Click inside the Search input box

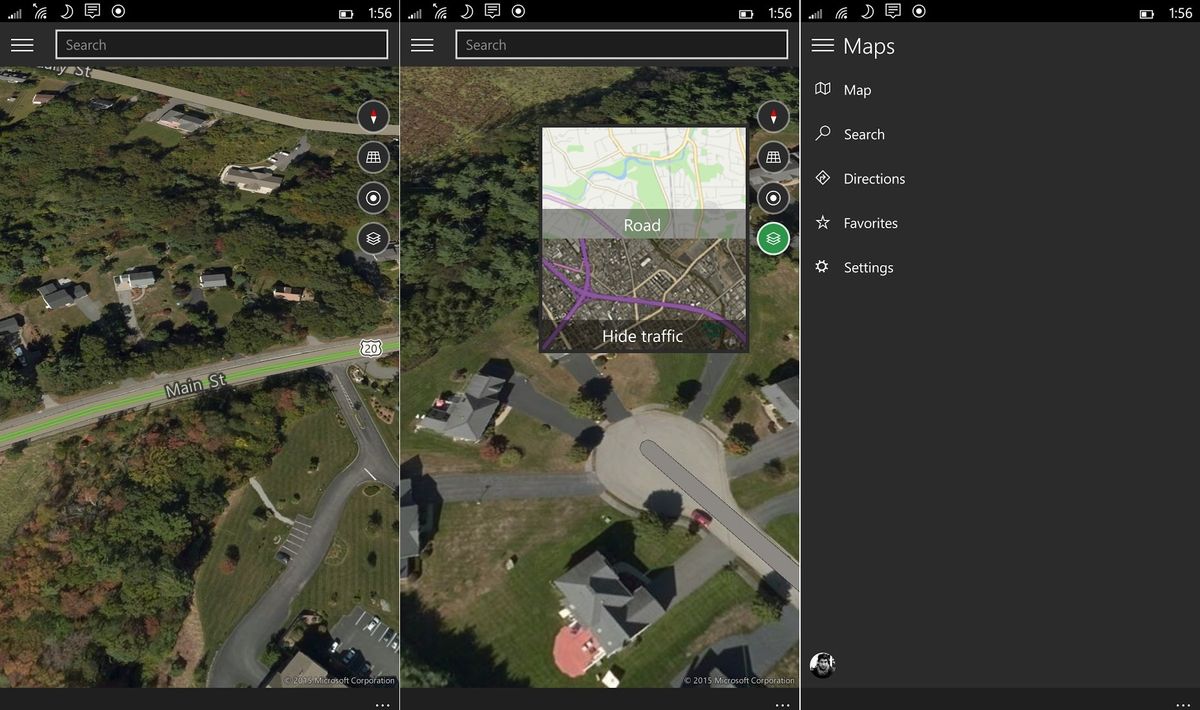coord(222,44)
